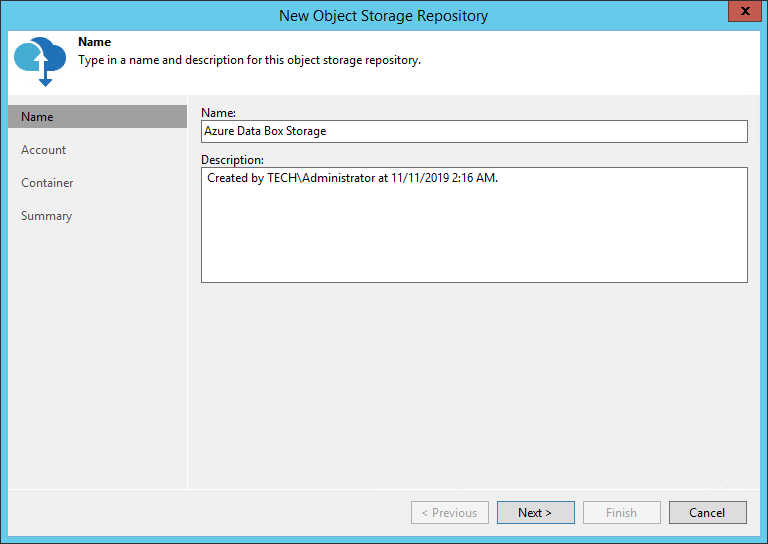The image size is (768, 544).
Task: Click the bold 'Name' header title
Action: click(94, 43)
